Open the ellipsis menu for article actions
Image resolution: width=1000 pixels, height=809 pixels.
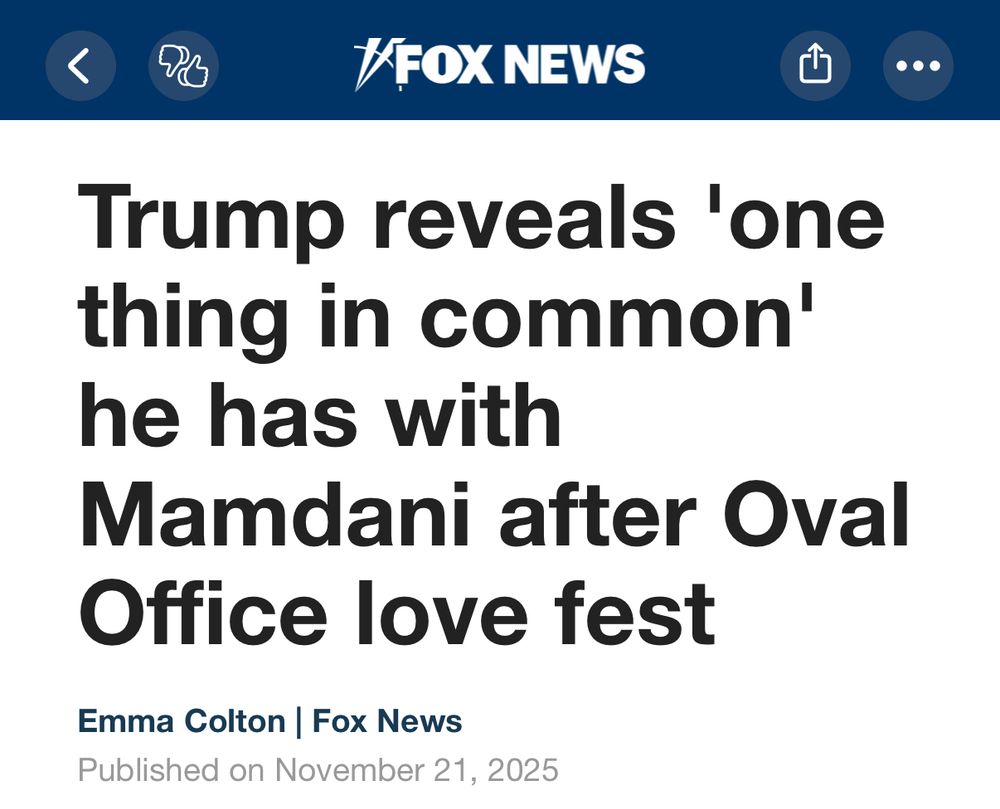click(x=917, y=65)
